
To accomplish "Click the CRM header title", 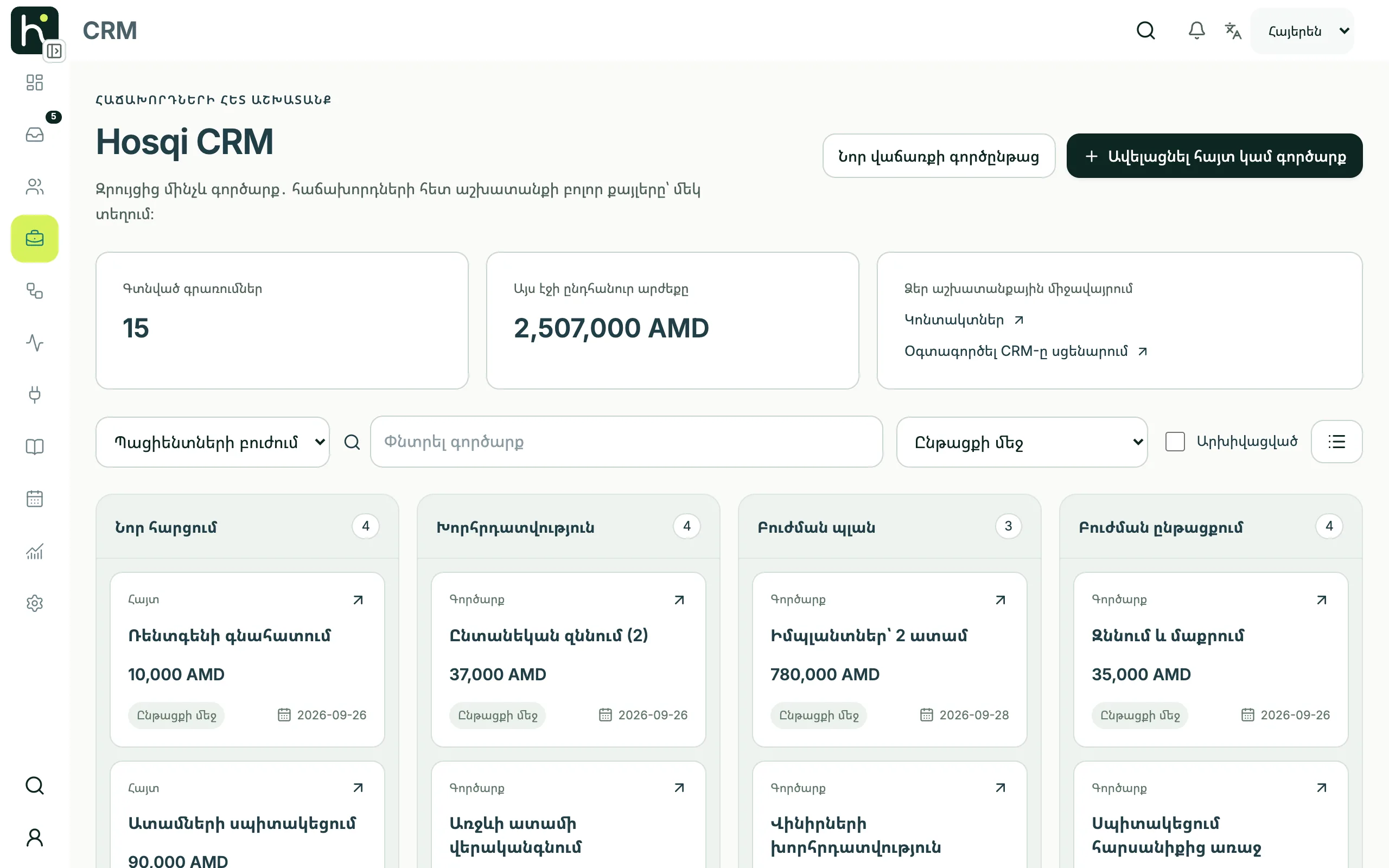I will click(110, 30).
